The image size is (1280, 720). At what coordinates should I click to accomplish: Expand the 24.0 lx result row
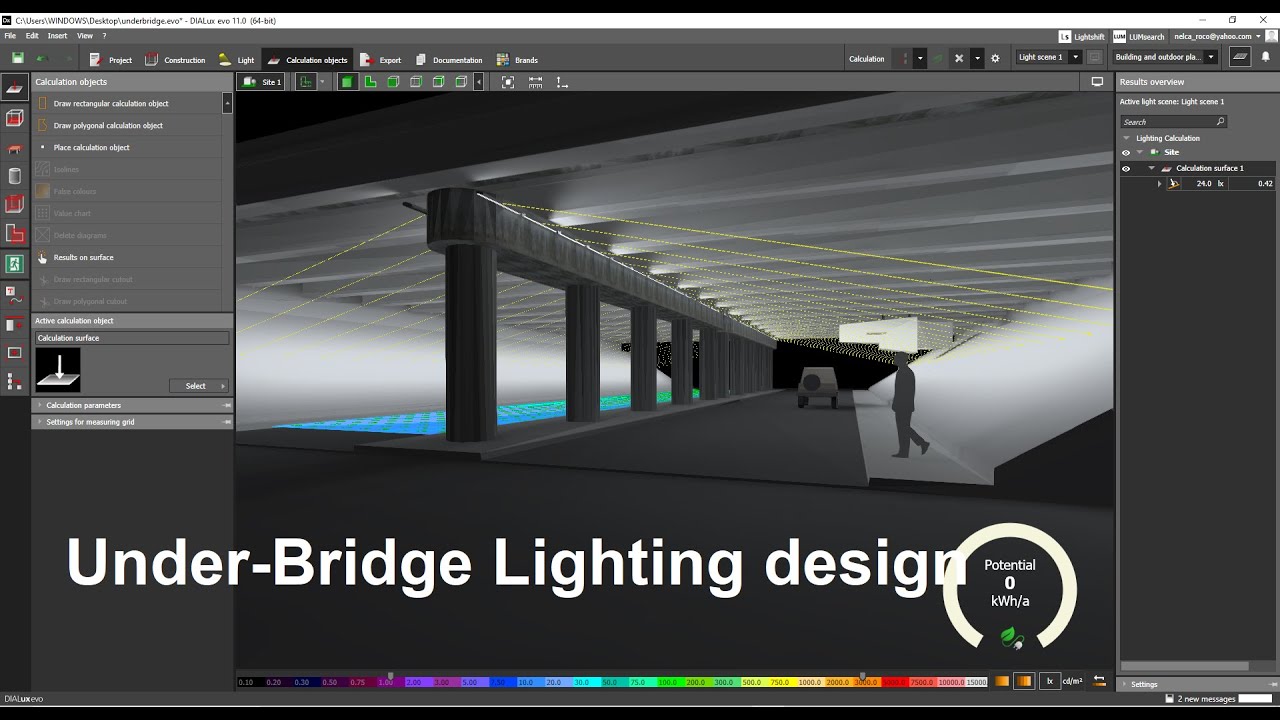(1160, 184)
